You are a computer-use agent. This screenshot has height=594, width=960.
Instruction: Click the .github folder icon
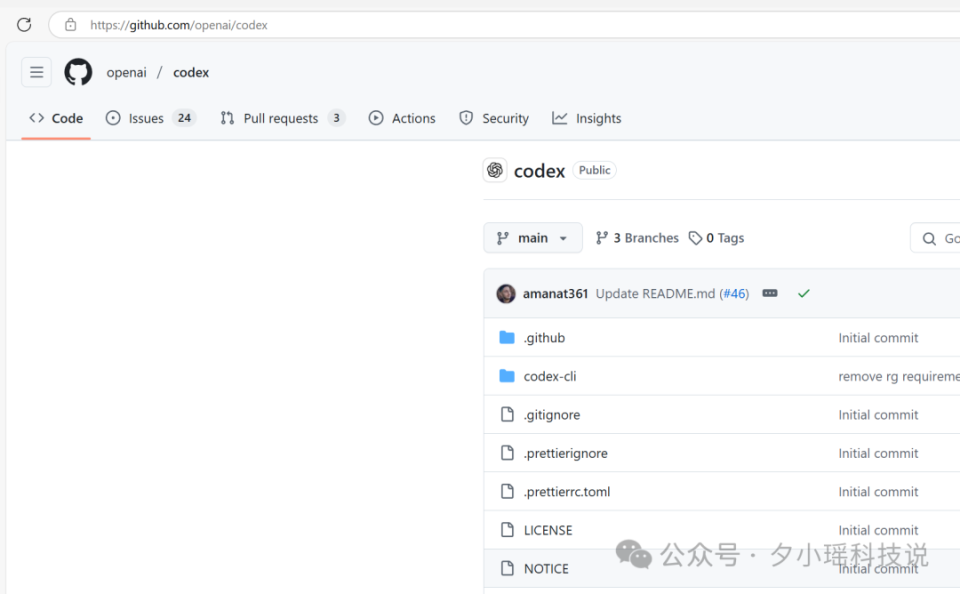(507, 337)
